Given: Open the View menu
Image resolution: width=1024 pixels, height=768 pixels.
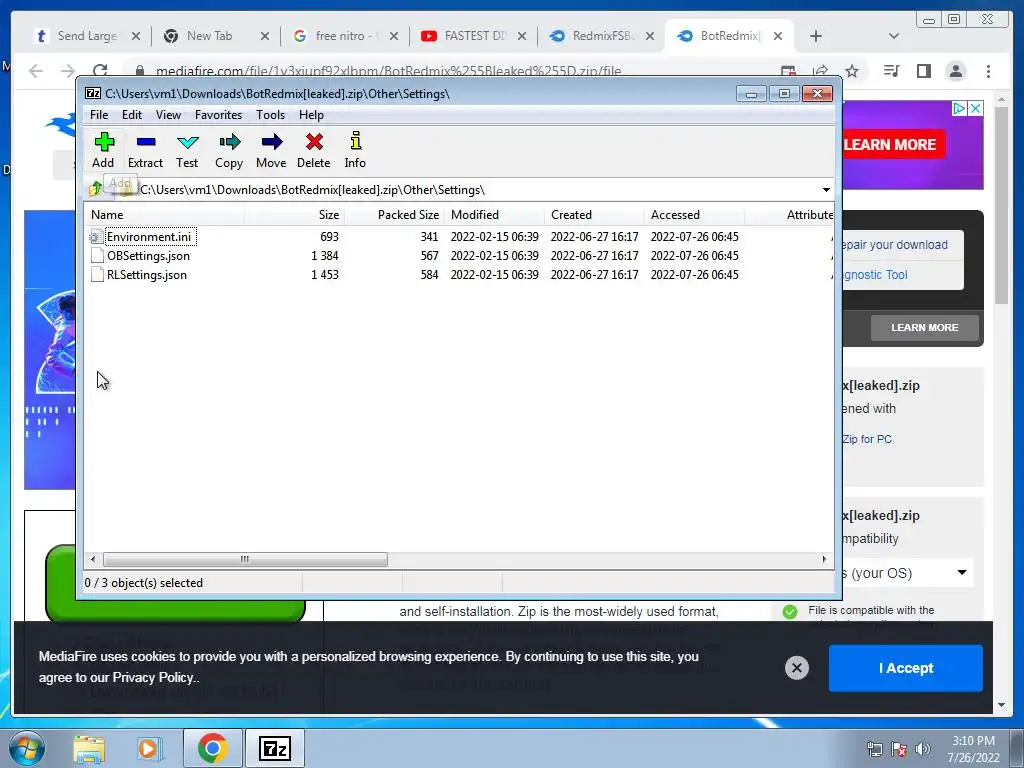Looking at the screenshot, I should (x=168, y=115).
